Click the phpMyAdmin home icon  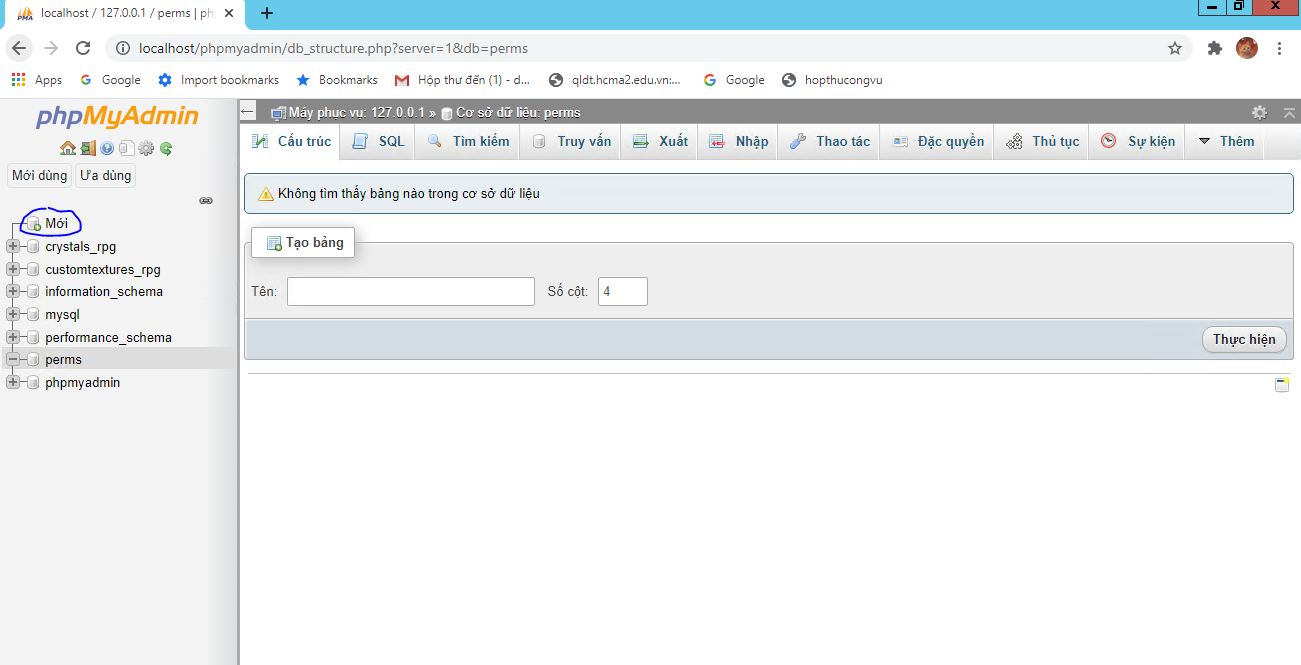[x=67, y=148]
